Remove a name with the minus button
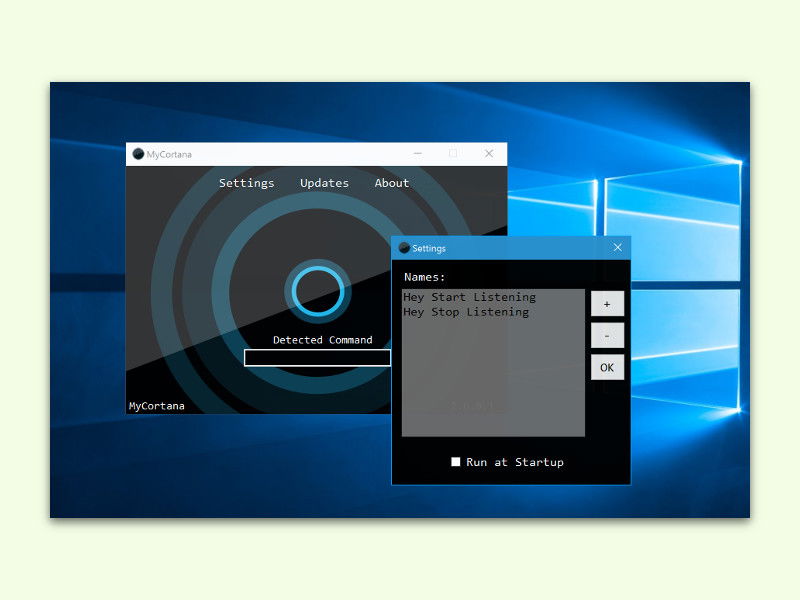The image size is (800, 600). point(607,336)
